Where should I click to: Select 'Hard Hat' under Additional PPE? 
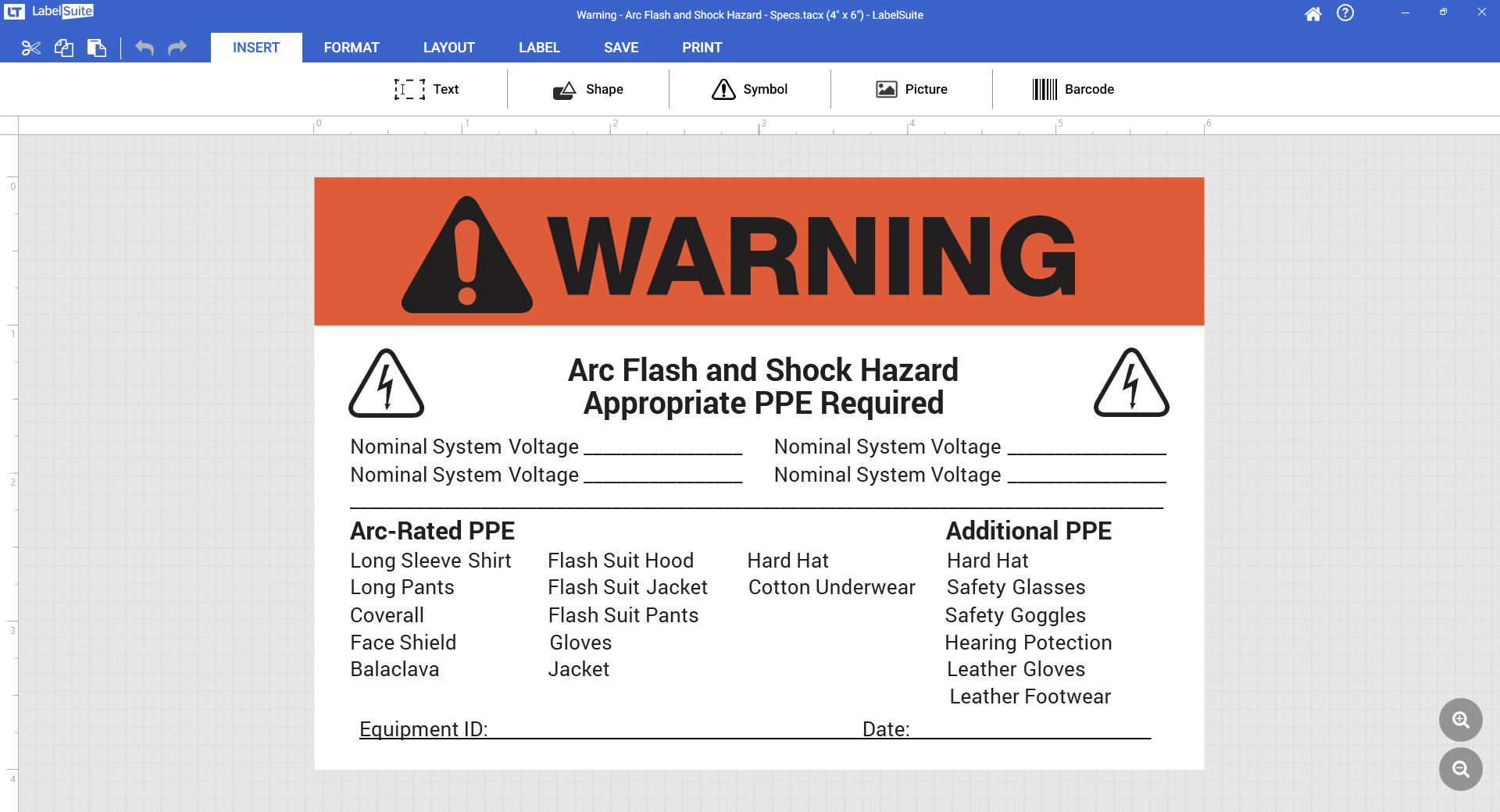987,561
